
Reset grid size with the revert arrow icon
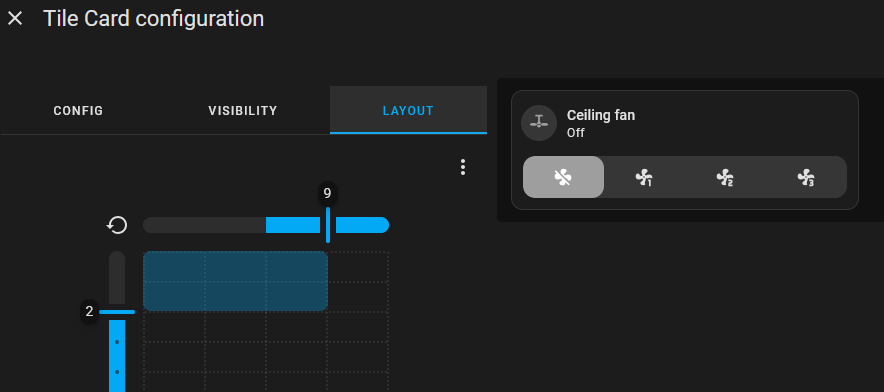(117, 226)
